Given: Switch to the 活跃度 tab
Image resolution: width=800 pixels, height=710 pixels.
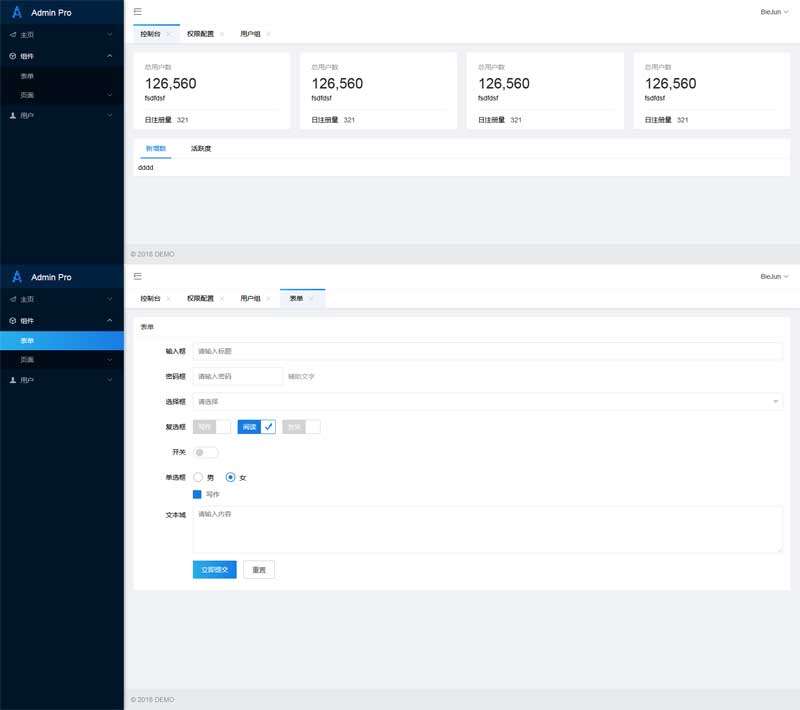Looking at the screenshot, I should tap(201, 148).
